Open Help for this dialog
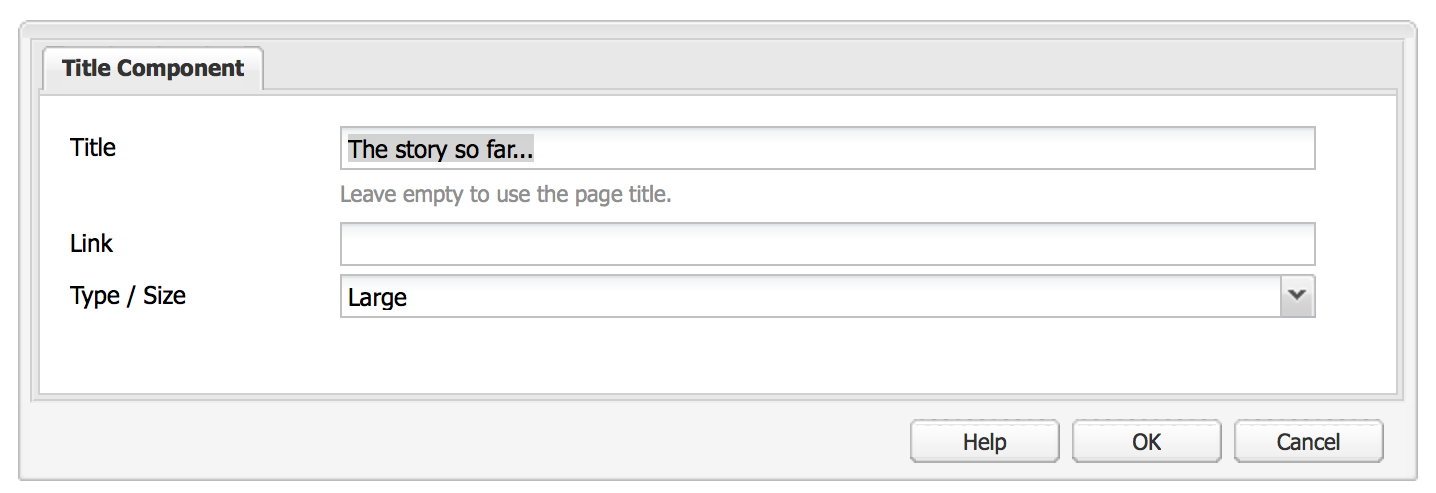 (984, 442)
